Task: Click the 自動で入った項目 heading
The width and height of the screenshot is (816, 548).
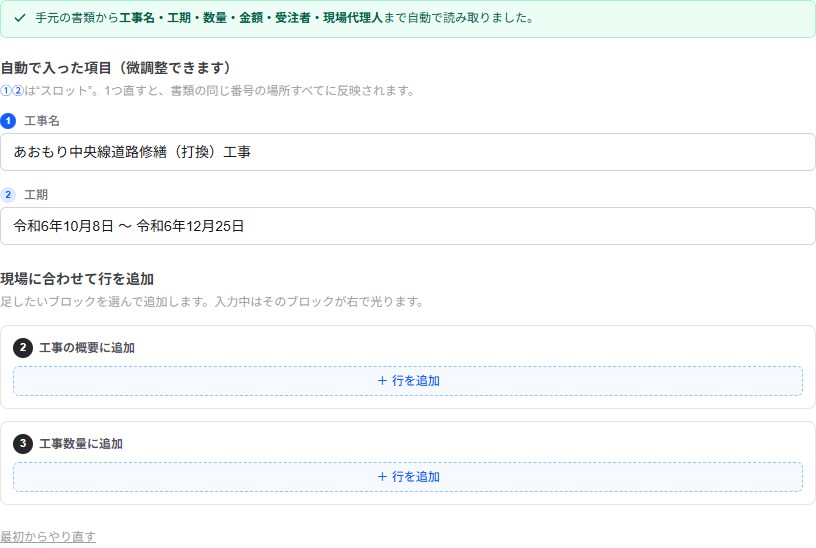Action: pos(116,68)
